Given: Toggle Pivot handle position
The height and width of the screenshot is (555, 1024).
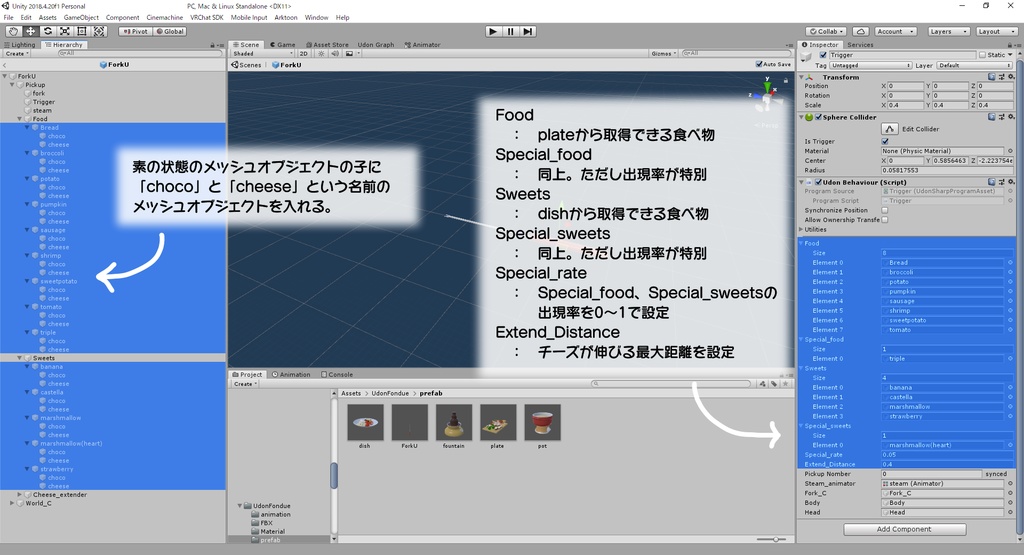Looking at the screenshot, I should point(135,31).
